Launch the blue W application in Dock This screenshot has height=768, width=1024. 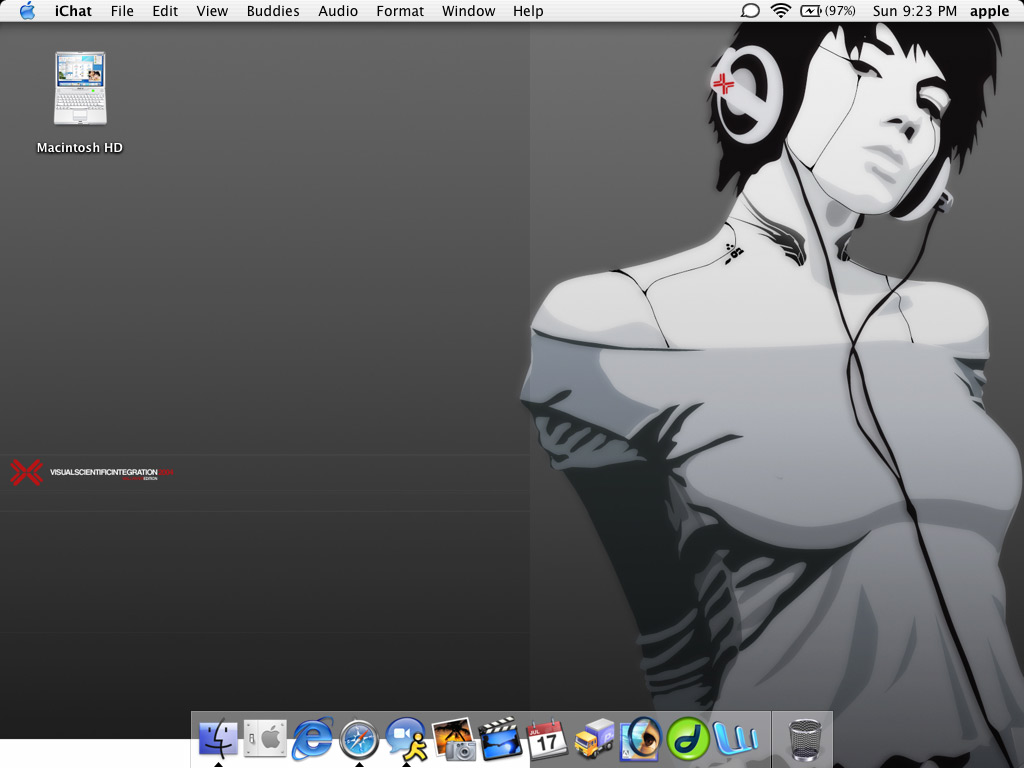735,739
